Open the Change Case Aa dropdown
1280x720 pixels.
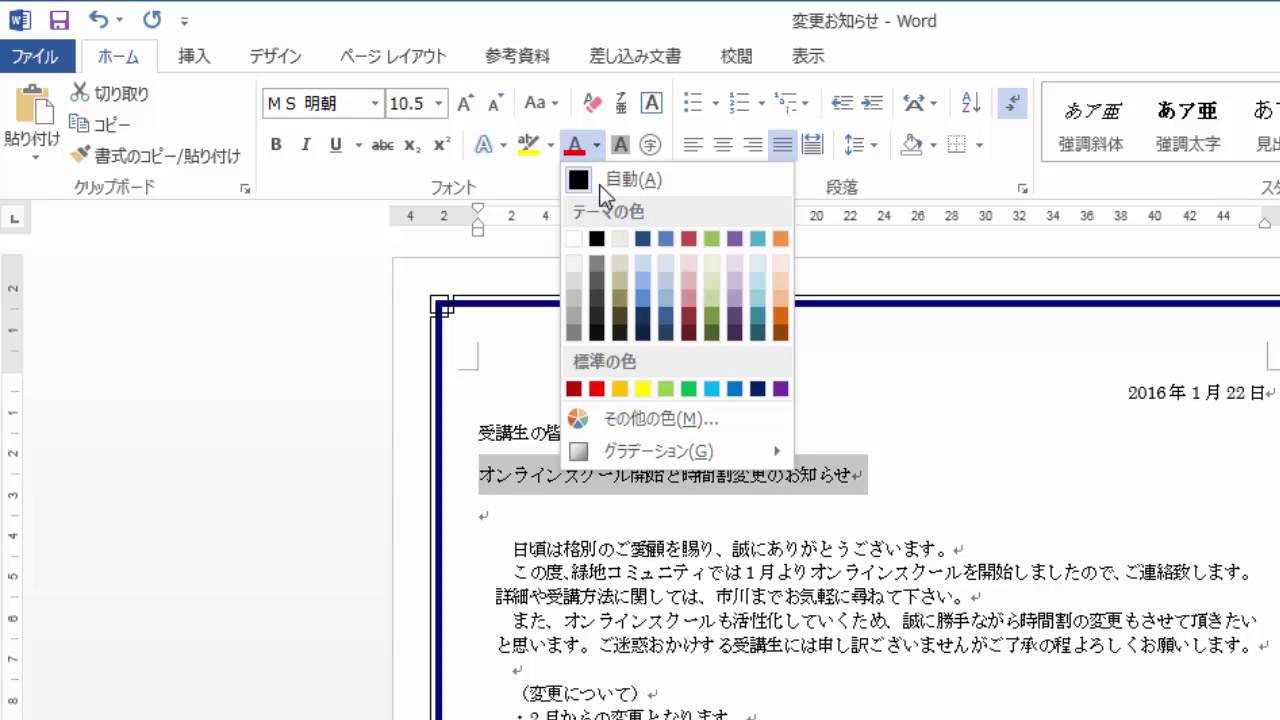click(541, 103)
